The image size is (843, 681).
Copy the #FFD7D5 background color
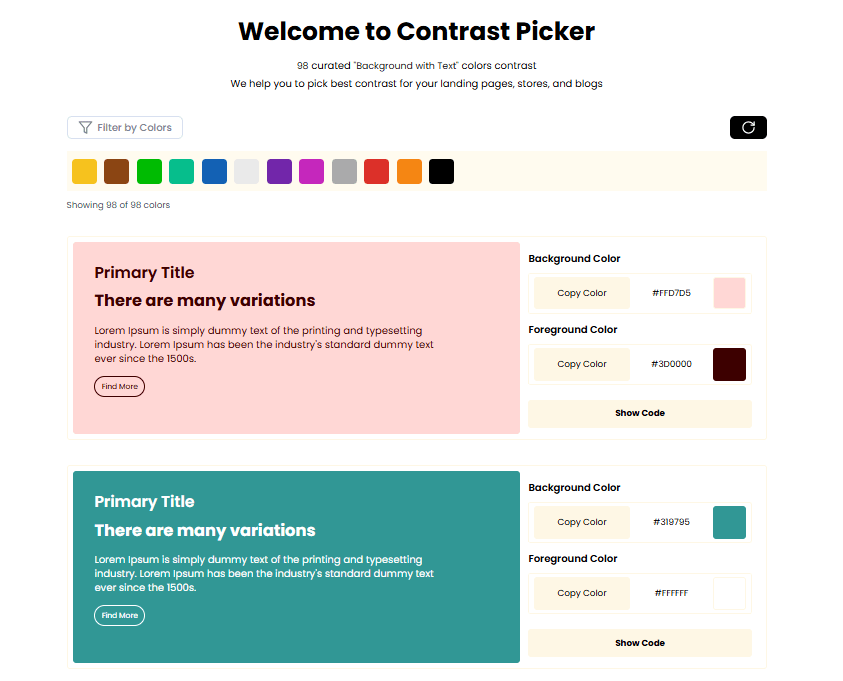tap(581, 292)
